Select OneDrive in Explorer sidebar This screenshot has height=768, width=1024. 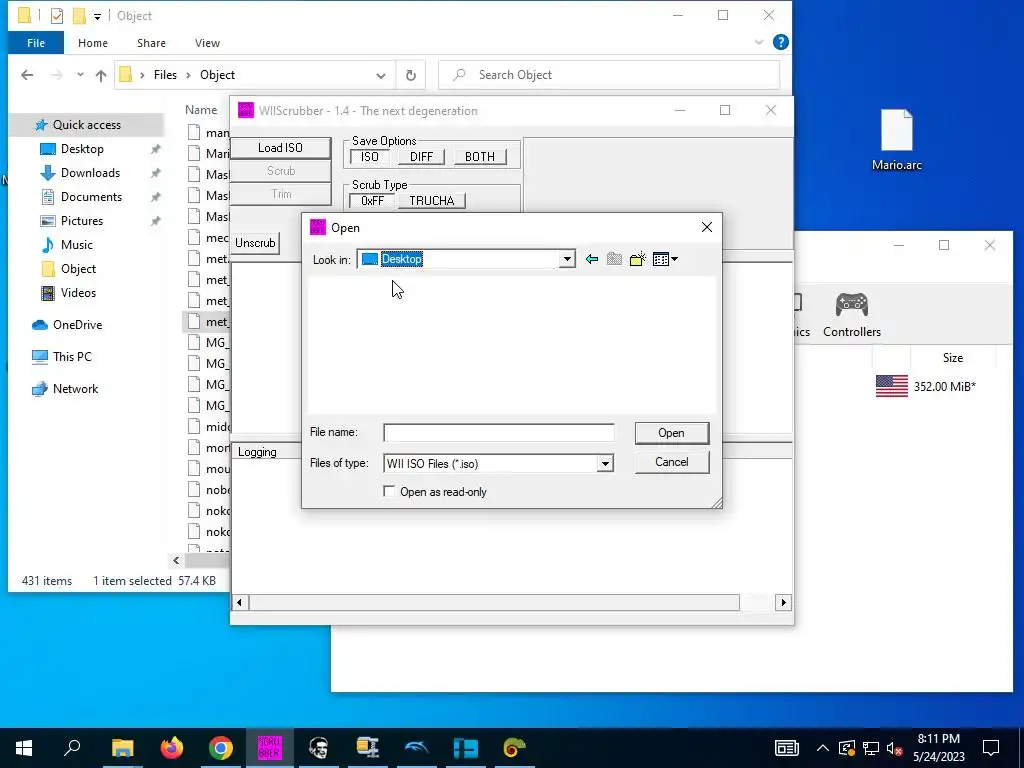77,325
